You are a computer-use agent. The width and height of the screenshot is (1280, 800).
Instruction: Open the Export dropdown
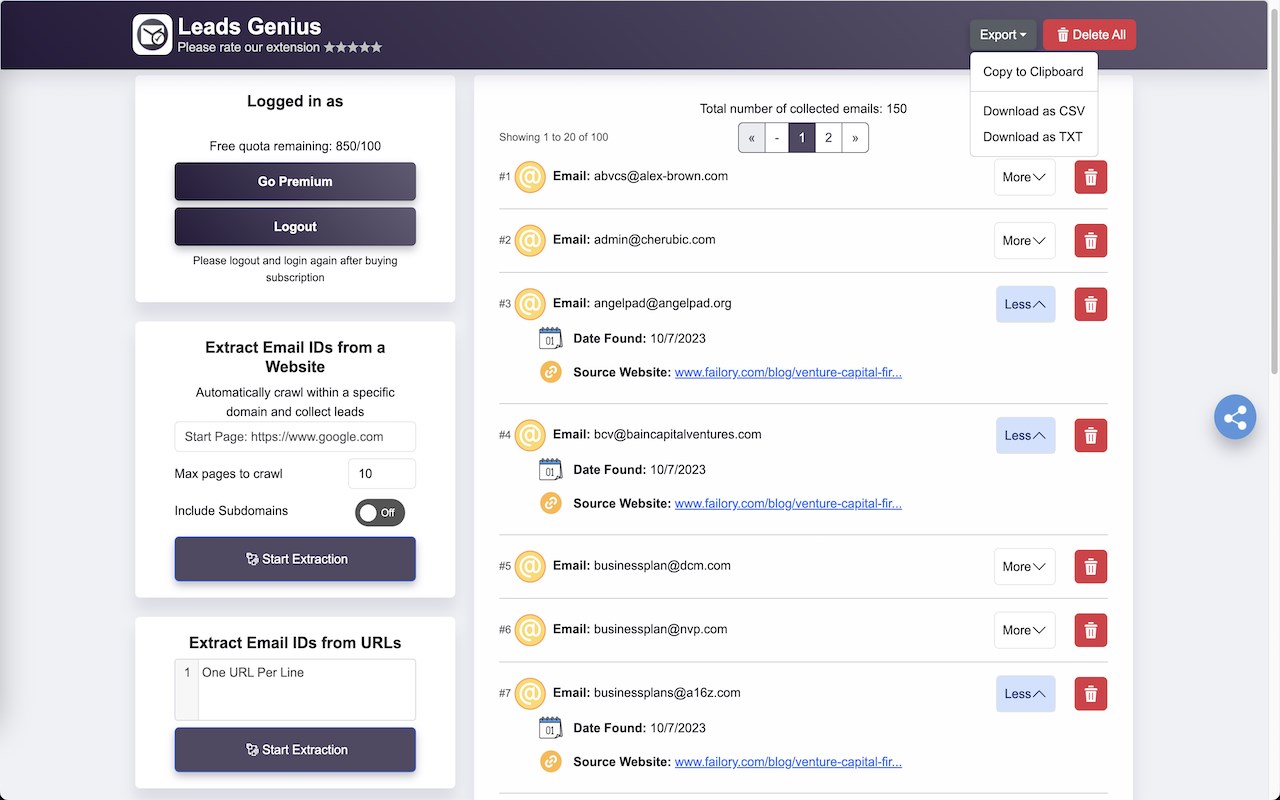pyautogui.click(x=1002, y=35)
